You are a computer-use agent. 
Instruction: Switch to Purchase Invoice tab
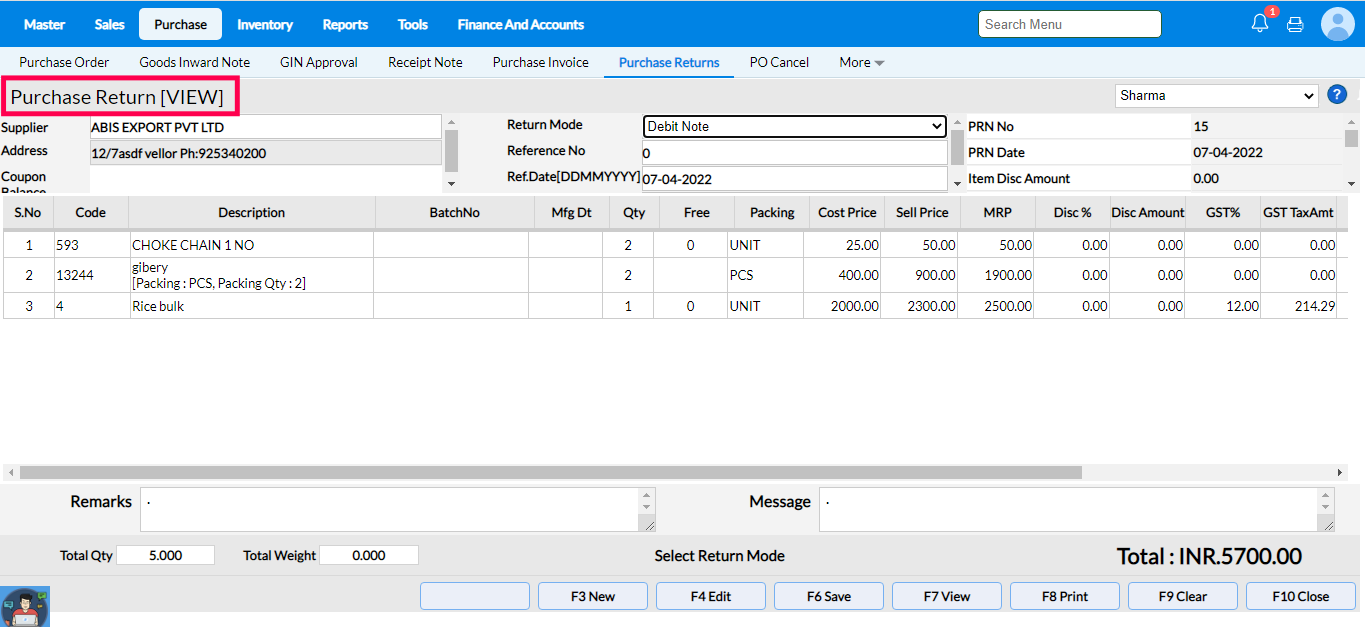click(540, 62)
